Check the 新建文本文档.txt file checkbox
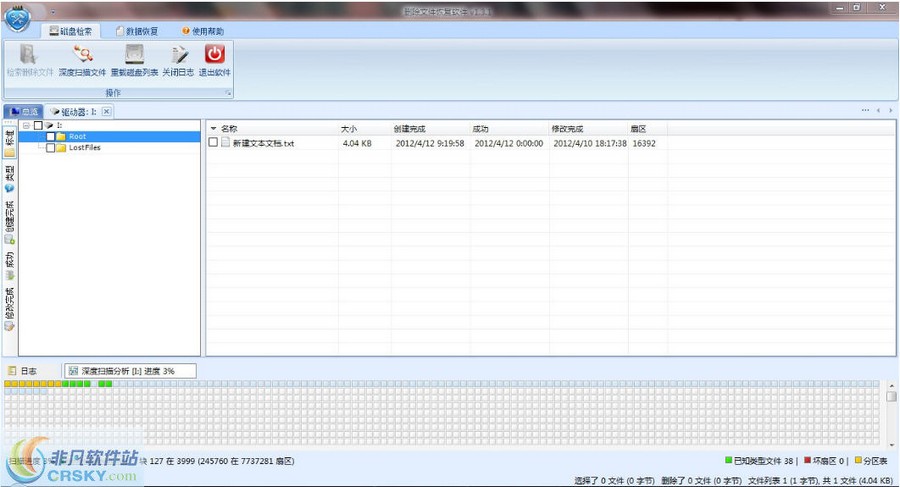The width and height of the screenshot is (900, 487). (x=213, y=142)
